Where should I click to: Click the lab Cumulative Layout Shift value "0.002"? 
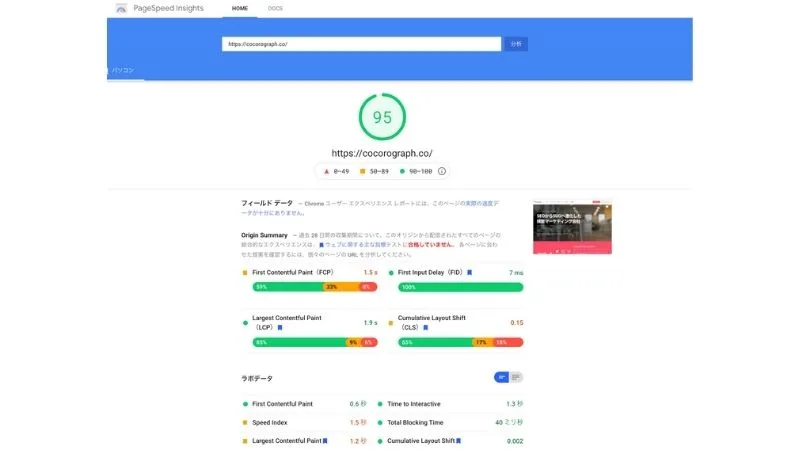click(515, 441)
